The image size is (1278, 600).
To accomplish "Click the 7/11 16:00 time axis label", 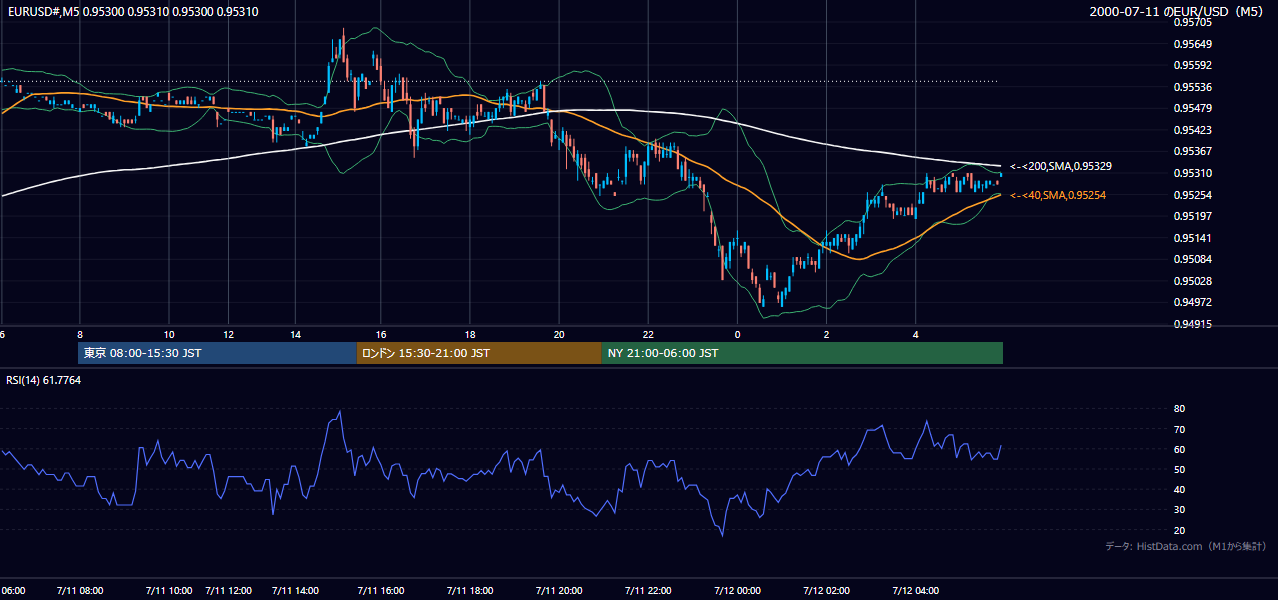I will click(x=380, y=590).
